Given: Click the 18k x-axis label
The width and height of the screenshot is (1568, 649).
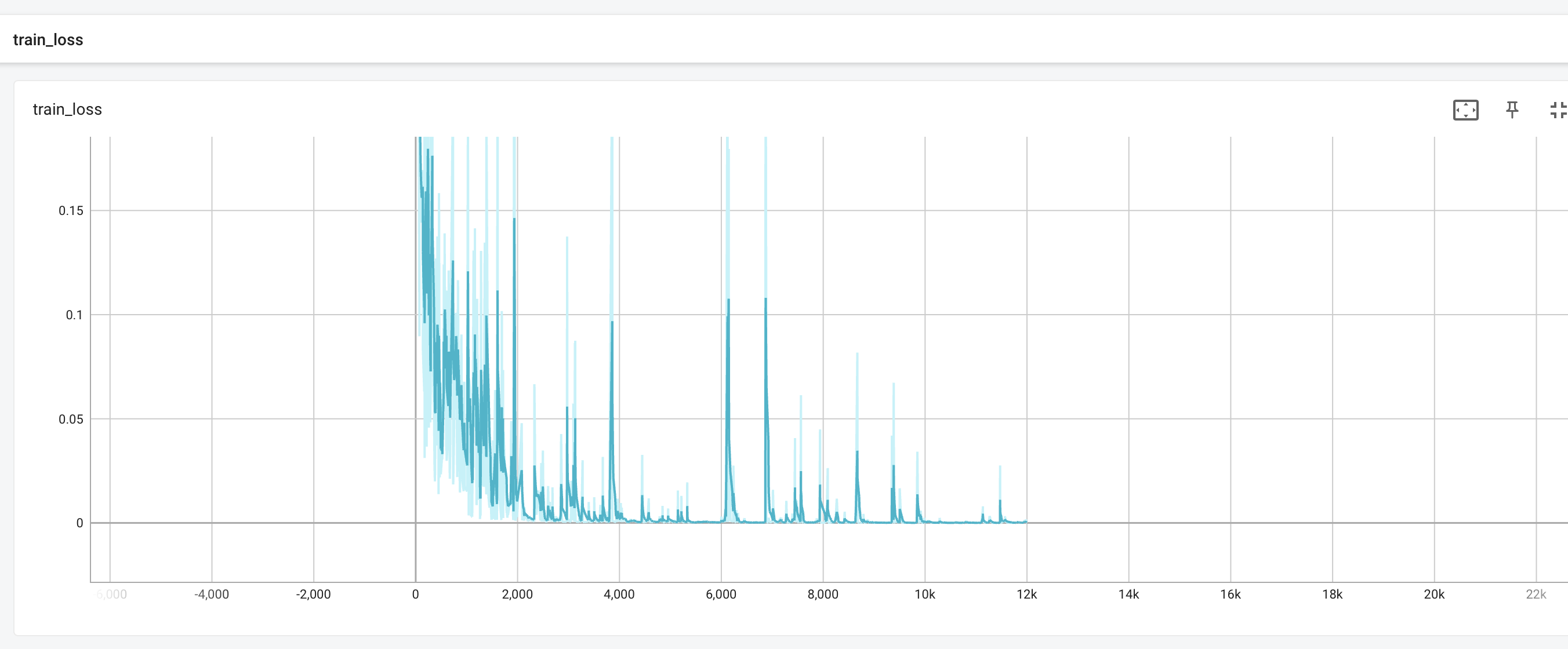Looking at the screenshot, I should click(1332, 595).
